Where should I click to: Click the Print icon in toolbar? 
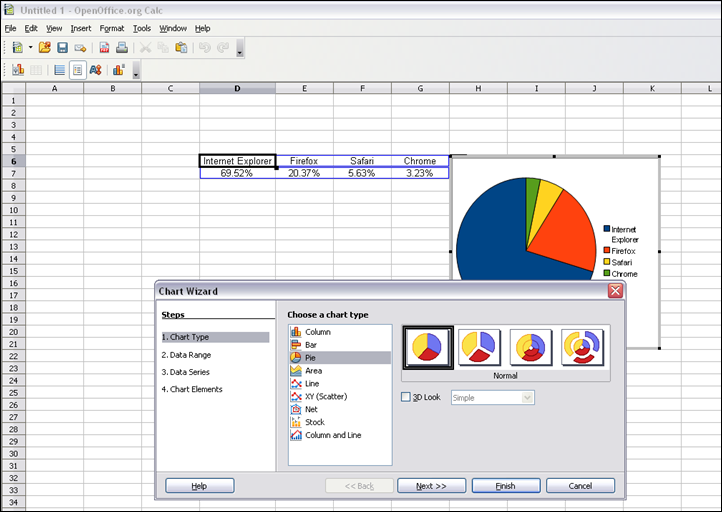click(x=121, y=47)
